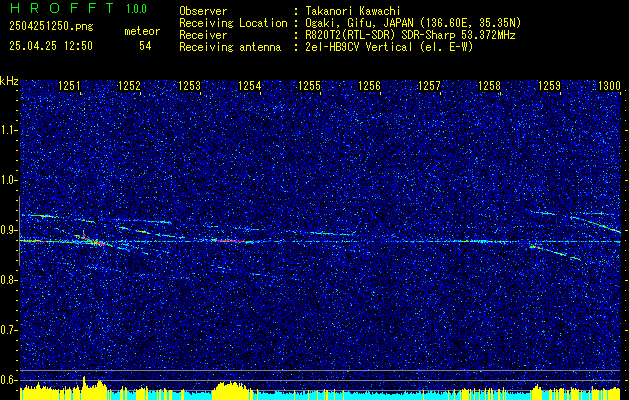Click the descending echo trail below 1259
This screenshot has height=400, width=629.
coord(554,253)
